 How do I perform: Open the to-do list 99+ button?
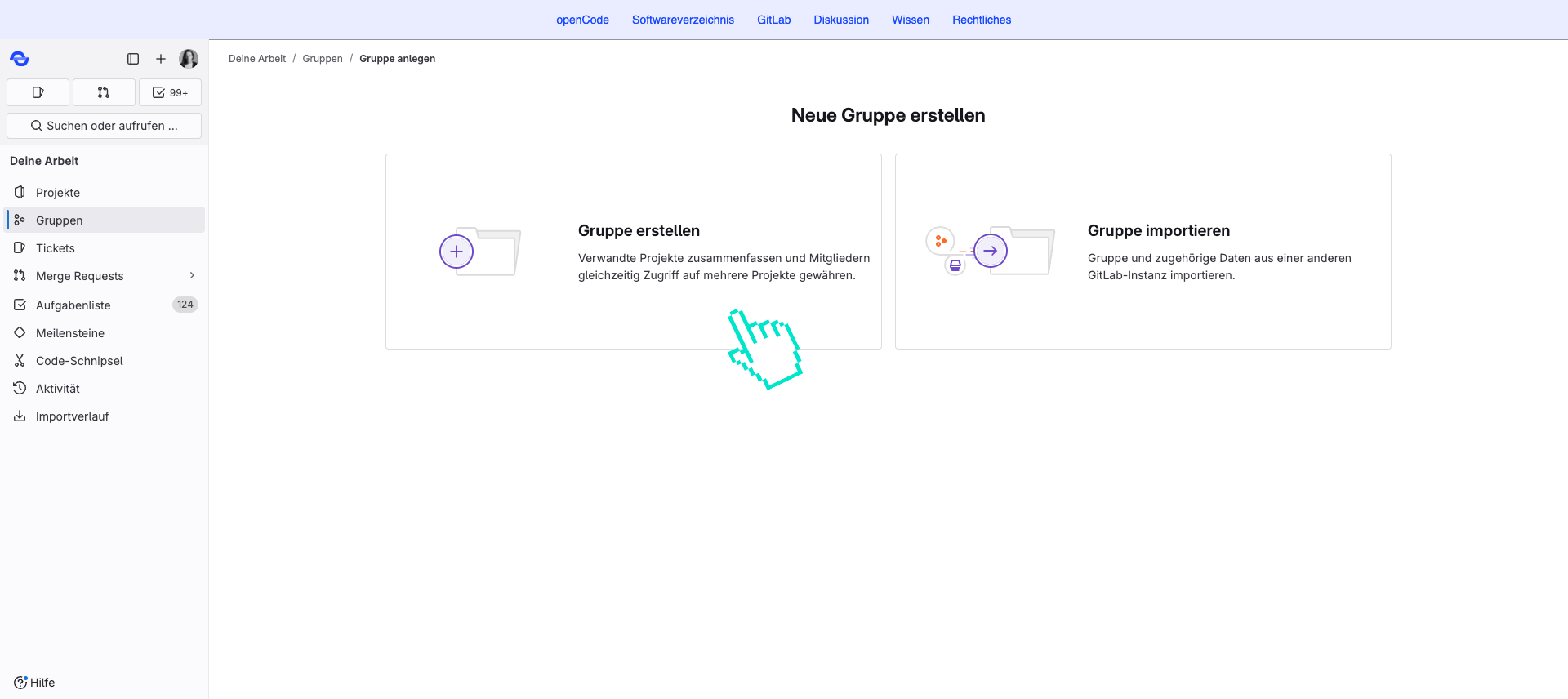170,92
